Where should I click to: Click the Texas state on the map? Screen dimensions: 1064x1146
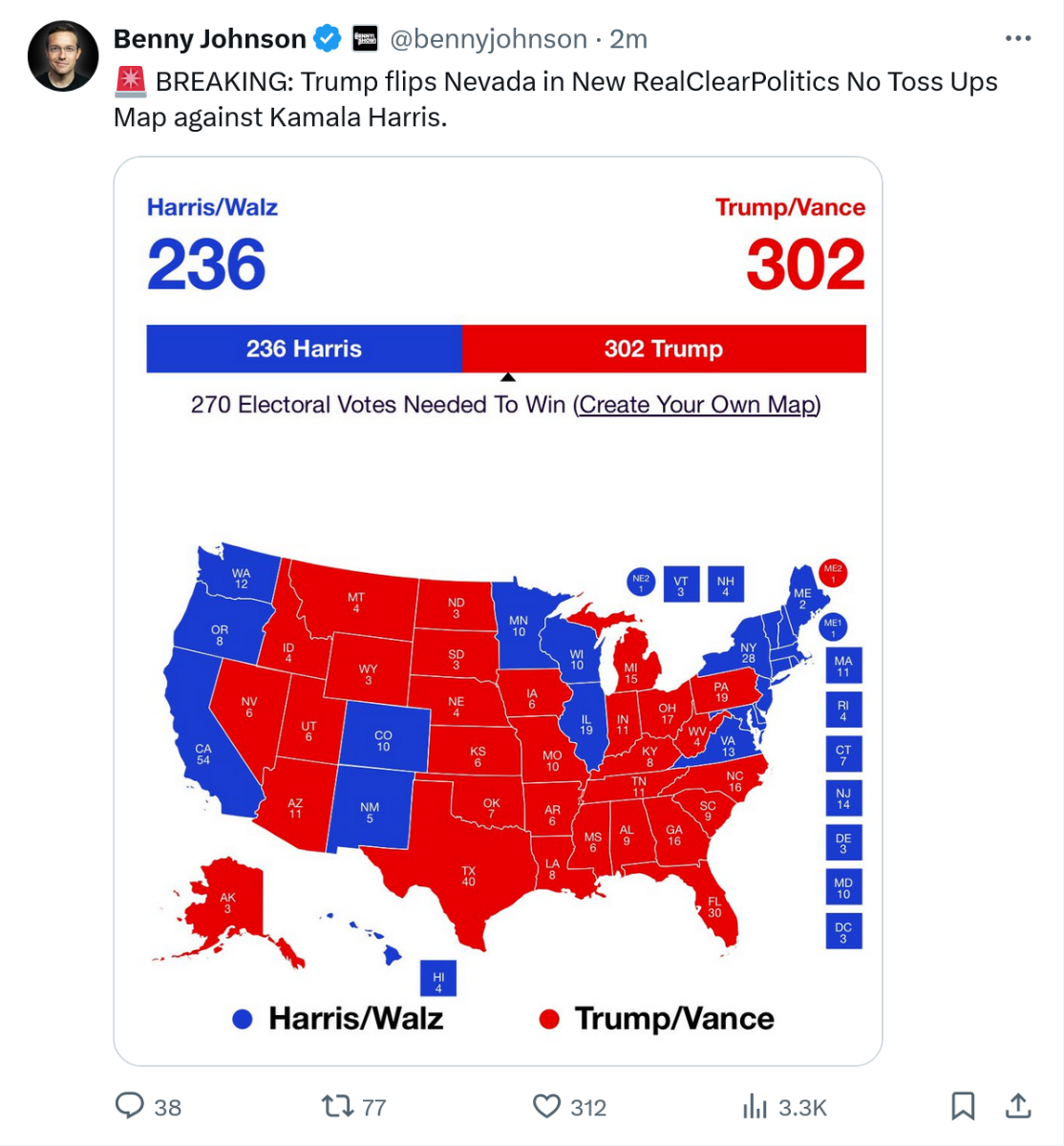(x=468, y=876)
